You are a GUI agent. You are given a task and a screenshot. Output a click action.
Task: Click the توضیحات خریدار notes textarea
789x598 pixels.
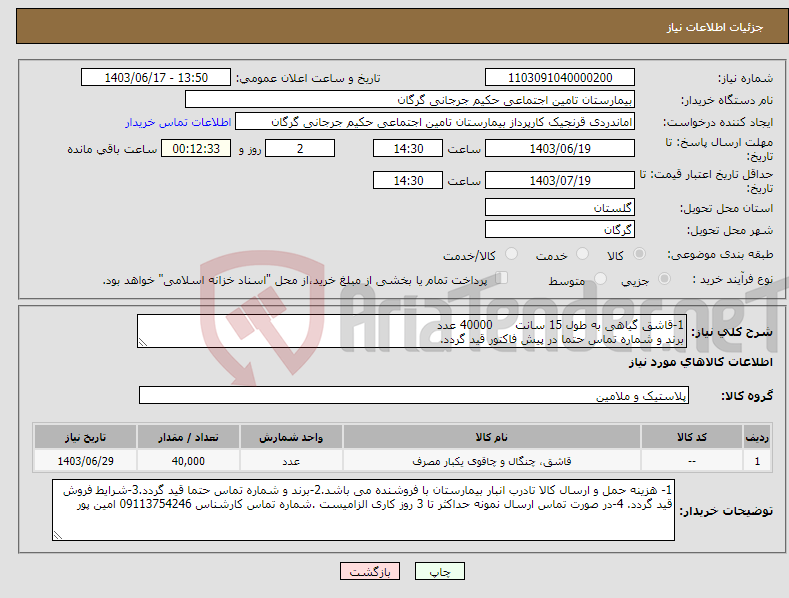pos(363,510)
